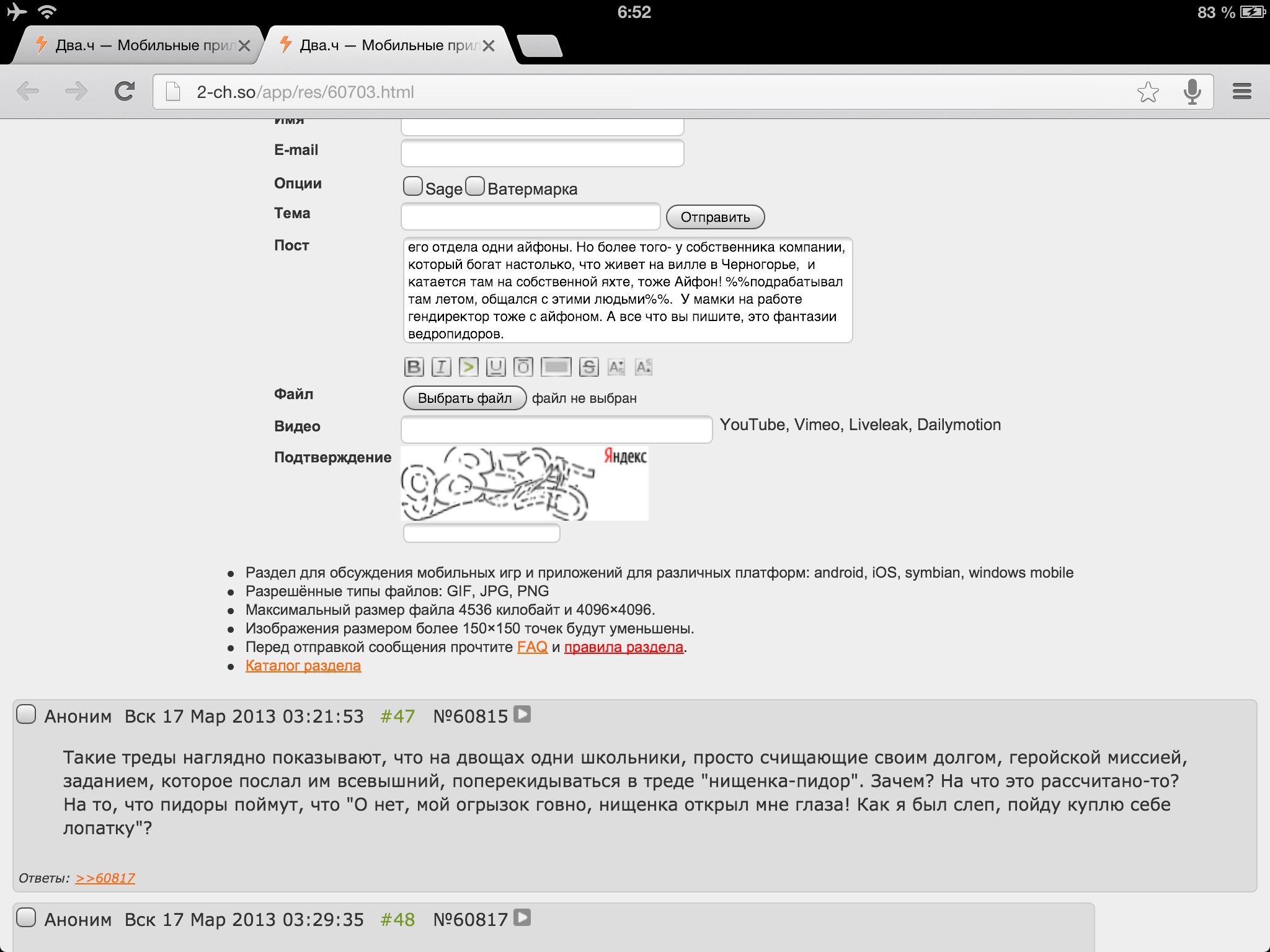Expand post №60815 arrow menu
Viewport: 1270px width, 952px height.
point(523,715)
